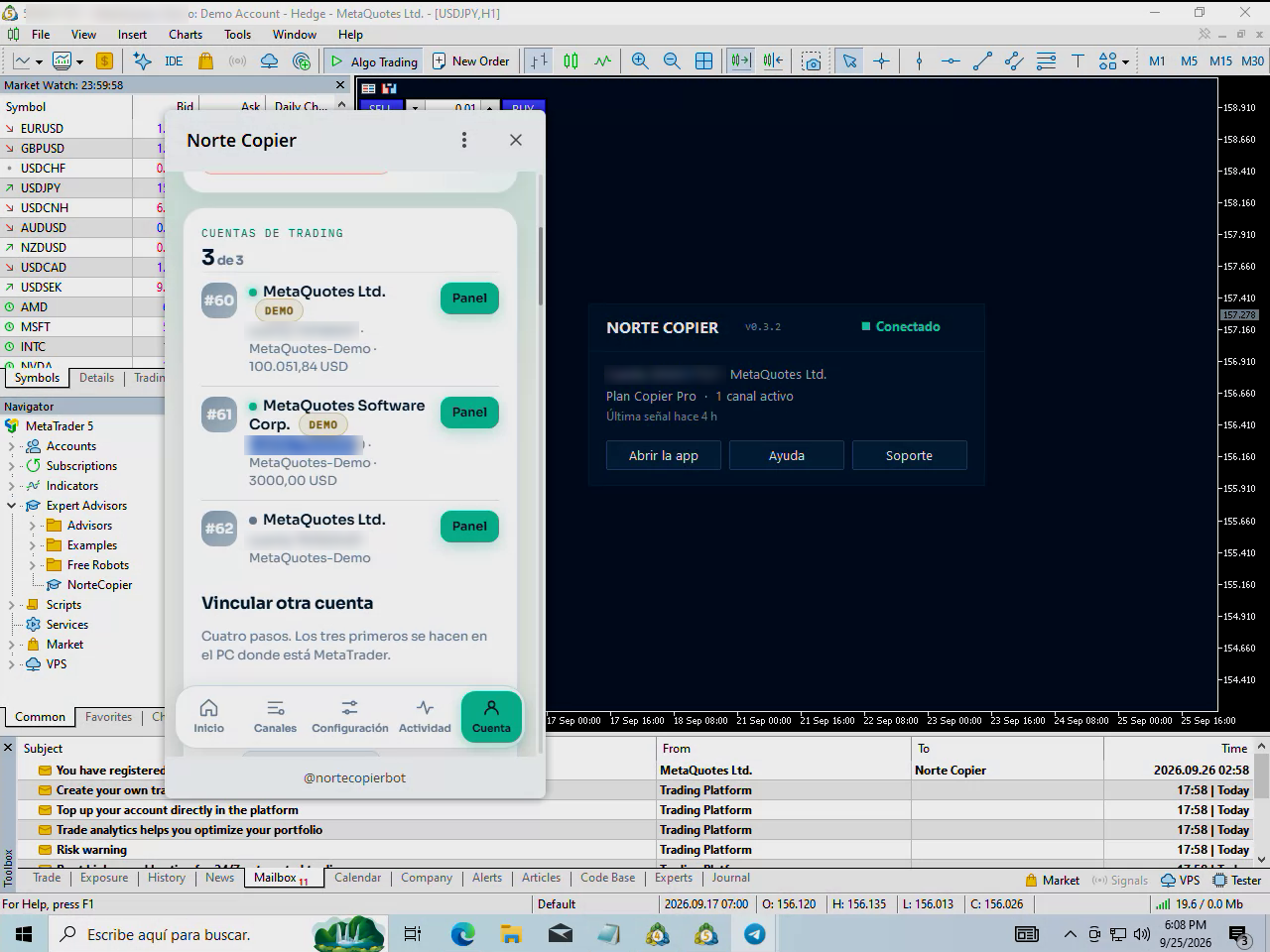Image resolution: width=1270 pixels, height=952 pixels.
Task: Open Norte Copier three-dot menu
Action: [x=463, y=140]
